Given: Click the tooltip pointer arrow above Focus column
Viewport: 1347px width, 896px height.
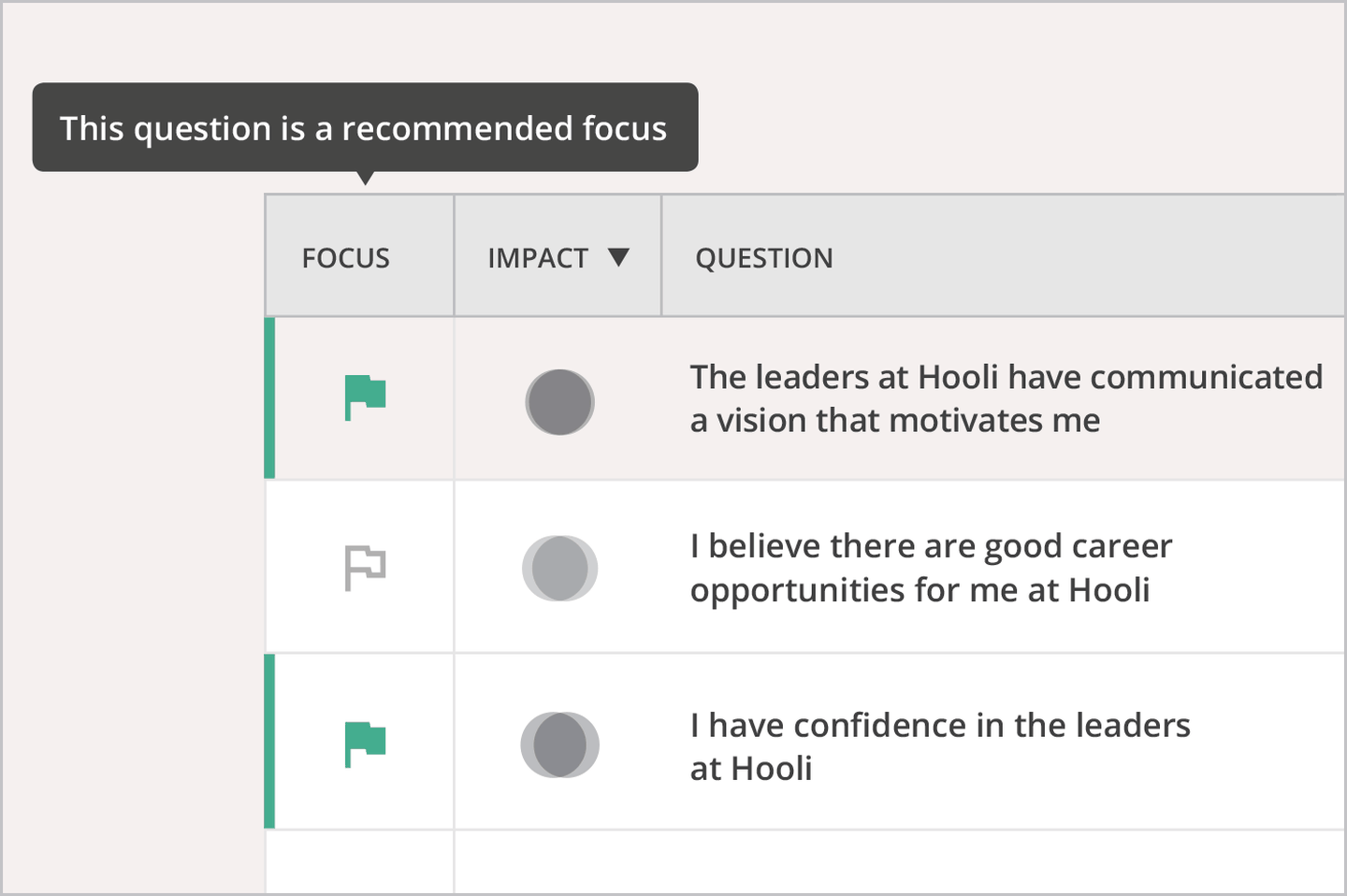Looking at the screenshot, I should coord(366,178).
